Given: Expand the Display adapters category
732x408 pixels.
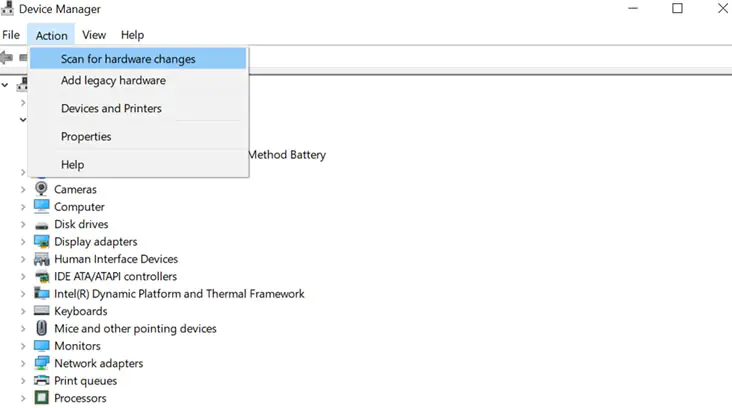Looking at the screenshot, I should coord(22,242).
